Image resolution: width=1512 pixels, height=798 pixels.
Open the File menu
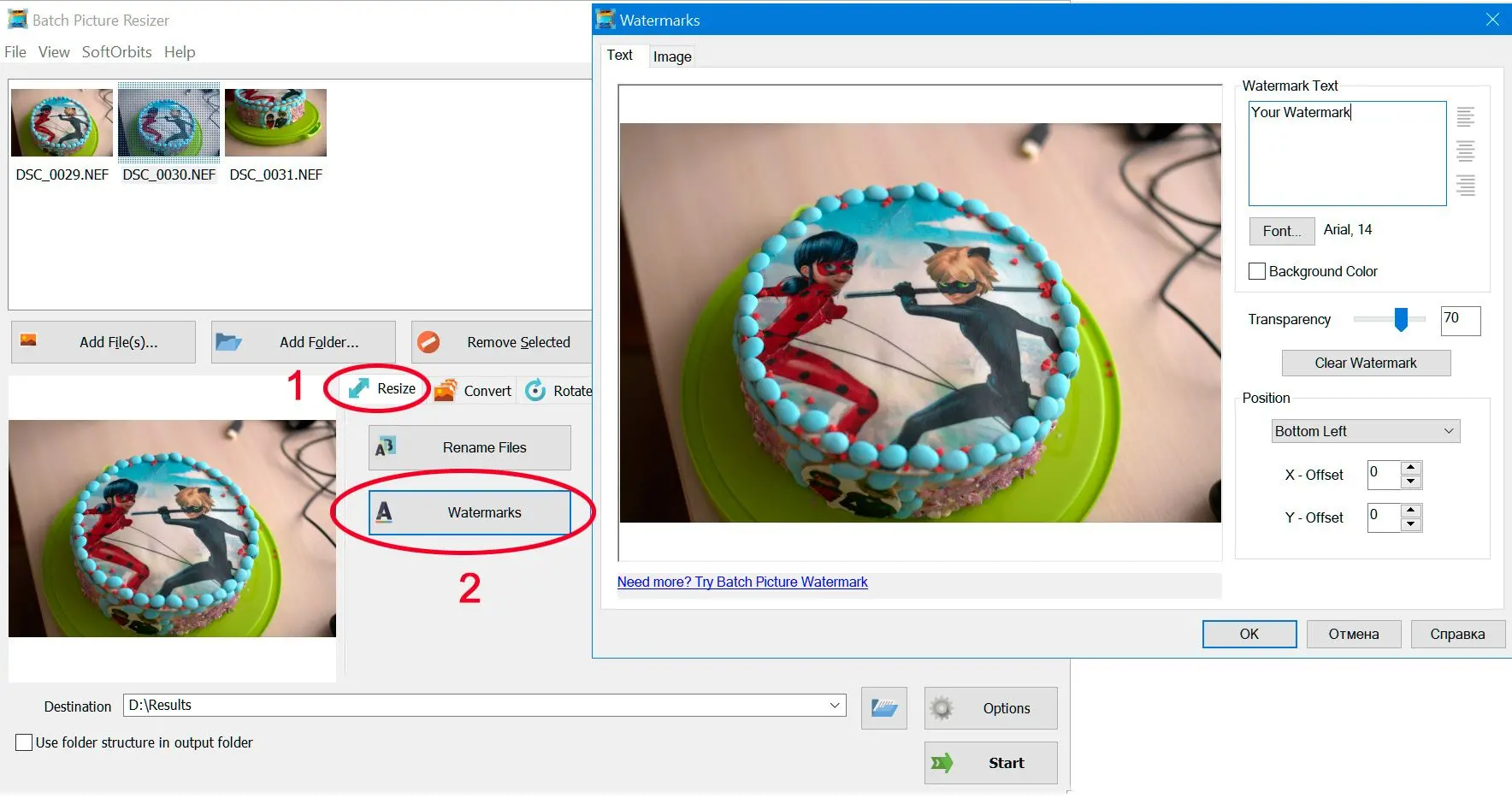(15, 52)
